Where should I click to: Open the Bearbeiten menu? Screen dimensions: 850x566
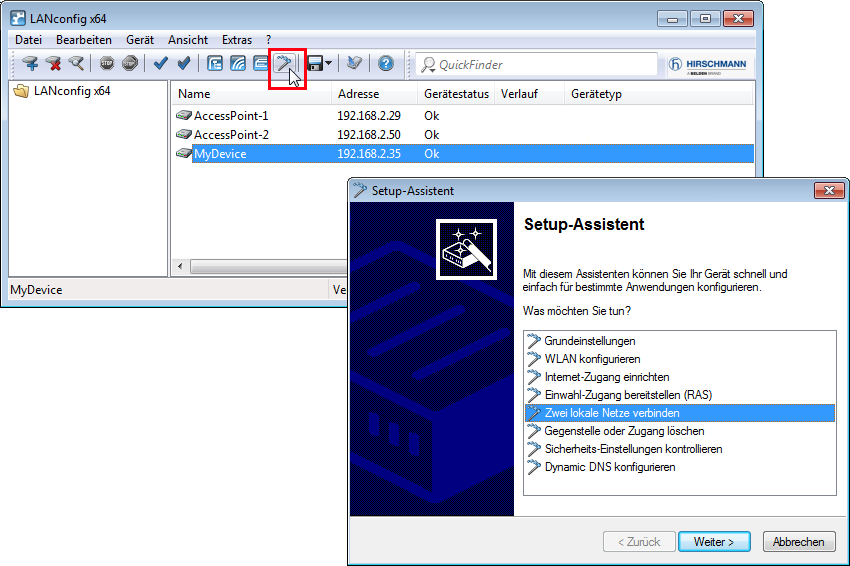84,40
